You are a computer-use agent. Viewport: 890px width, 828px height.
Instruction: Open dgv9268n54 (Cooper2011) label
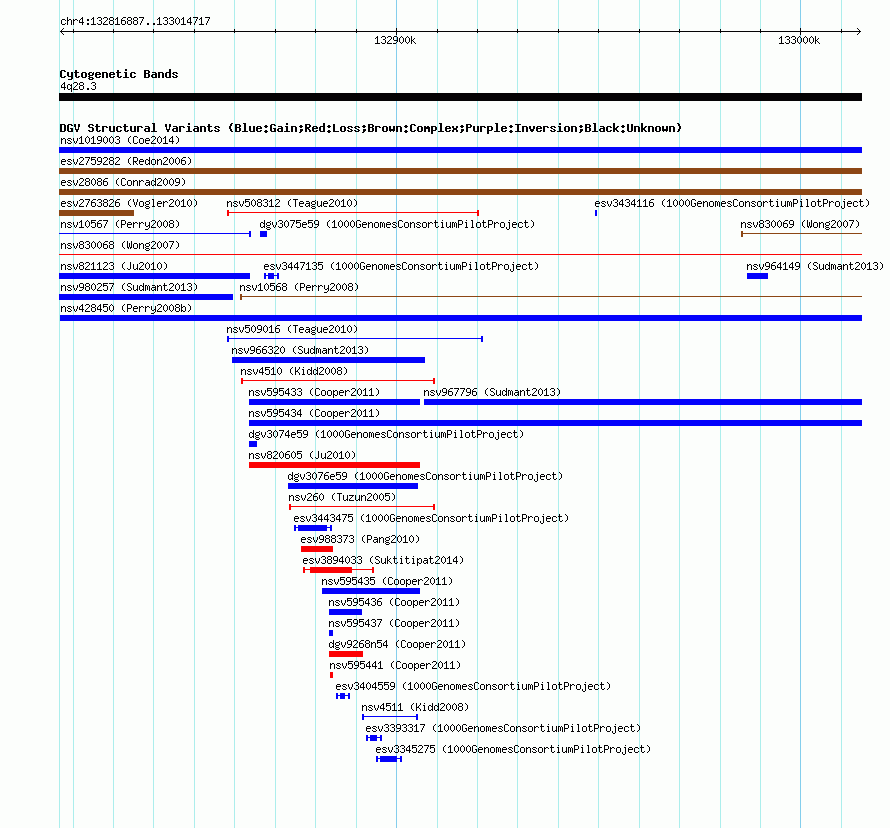(397, 644)
